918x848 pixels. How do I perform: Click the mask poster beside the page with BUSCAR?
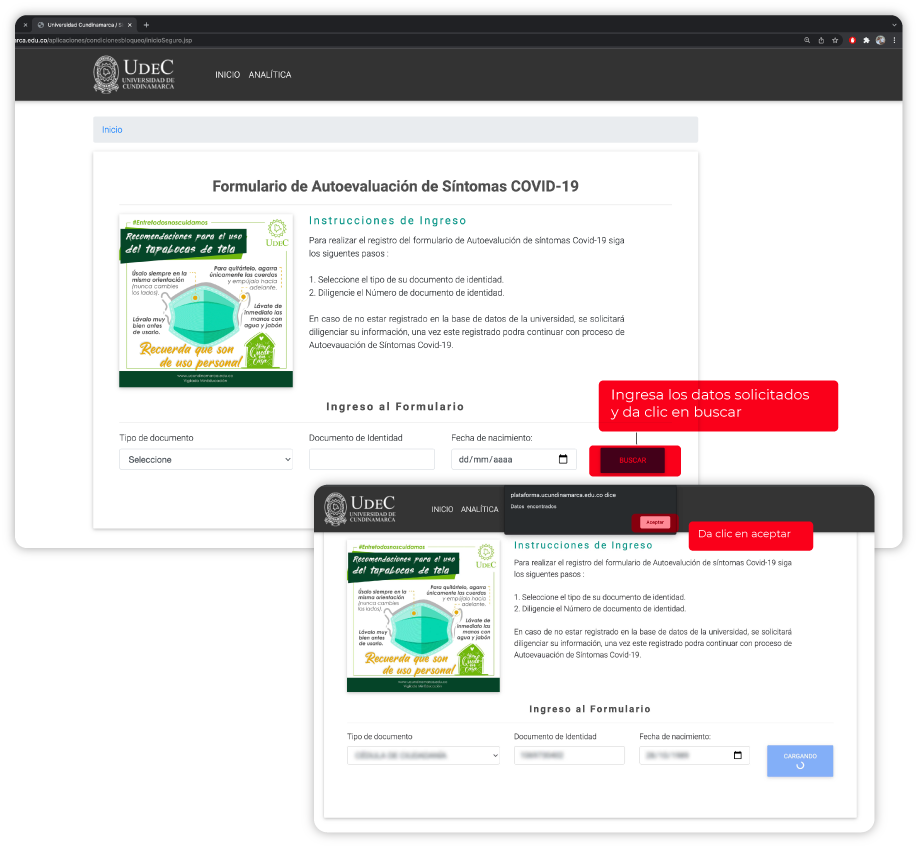point(206,300)
